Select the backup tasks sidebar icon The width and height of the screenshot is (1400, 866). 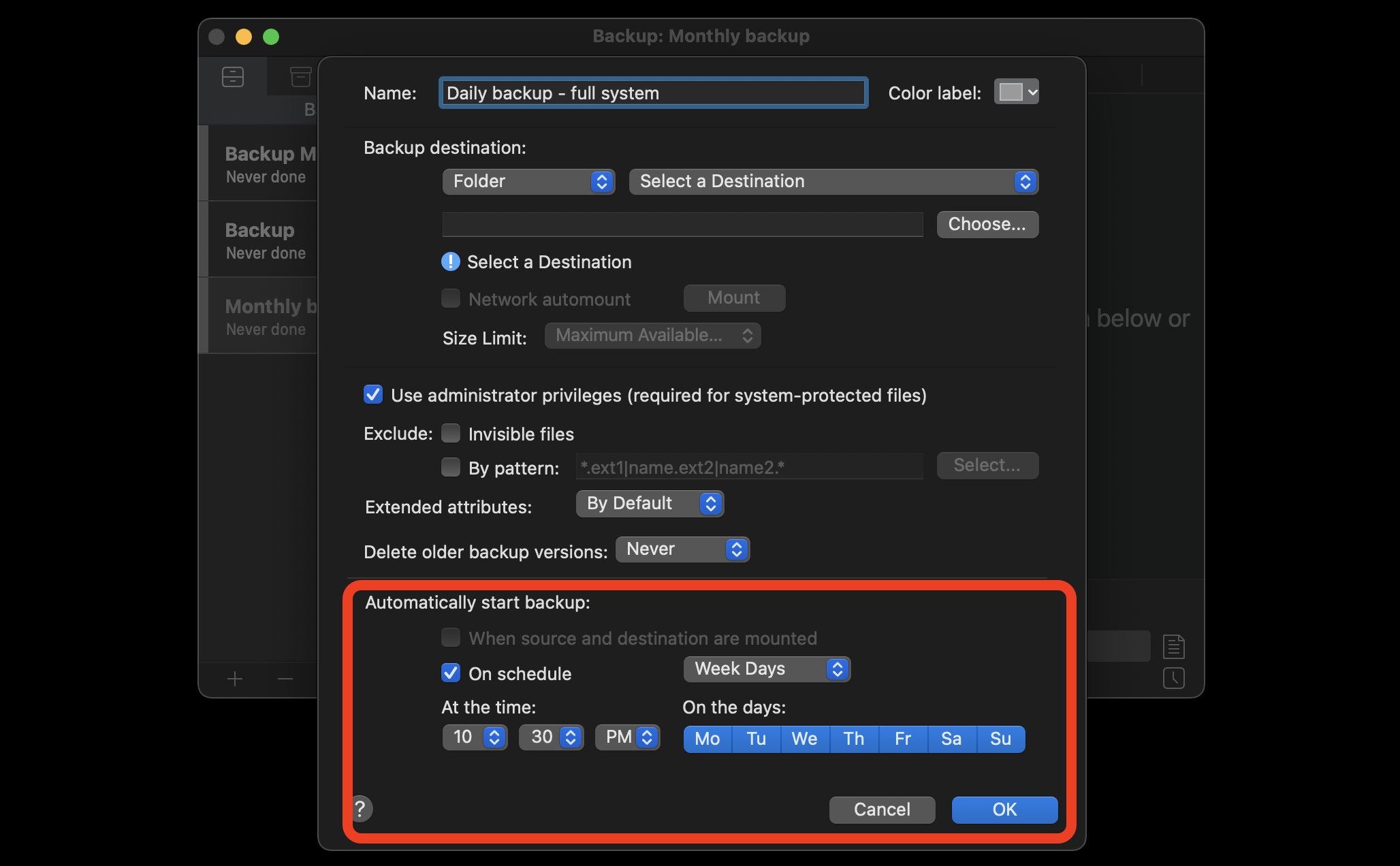[233, 77]
